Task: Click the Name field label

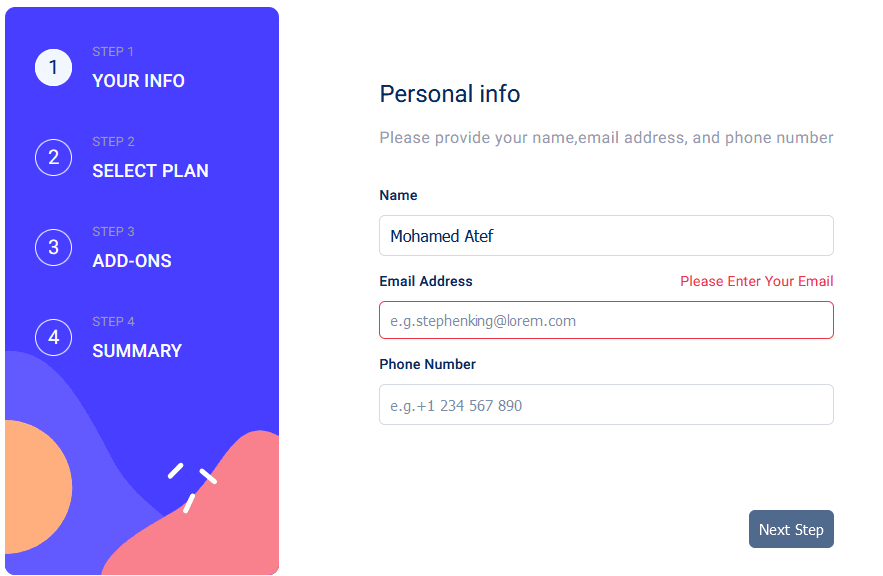Action: tap(398, 195)
